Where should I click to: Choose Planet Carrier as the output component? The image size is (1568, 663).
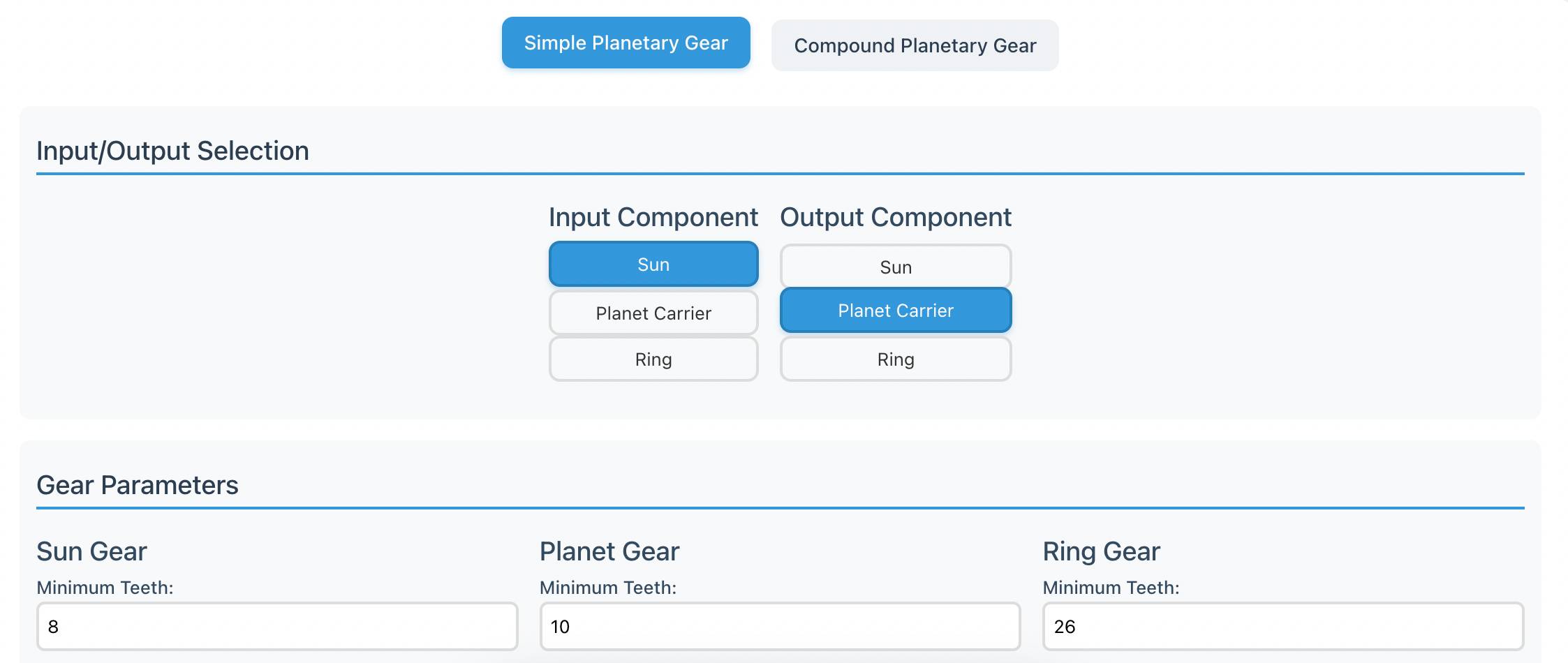895,311
